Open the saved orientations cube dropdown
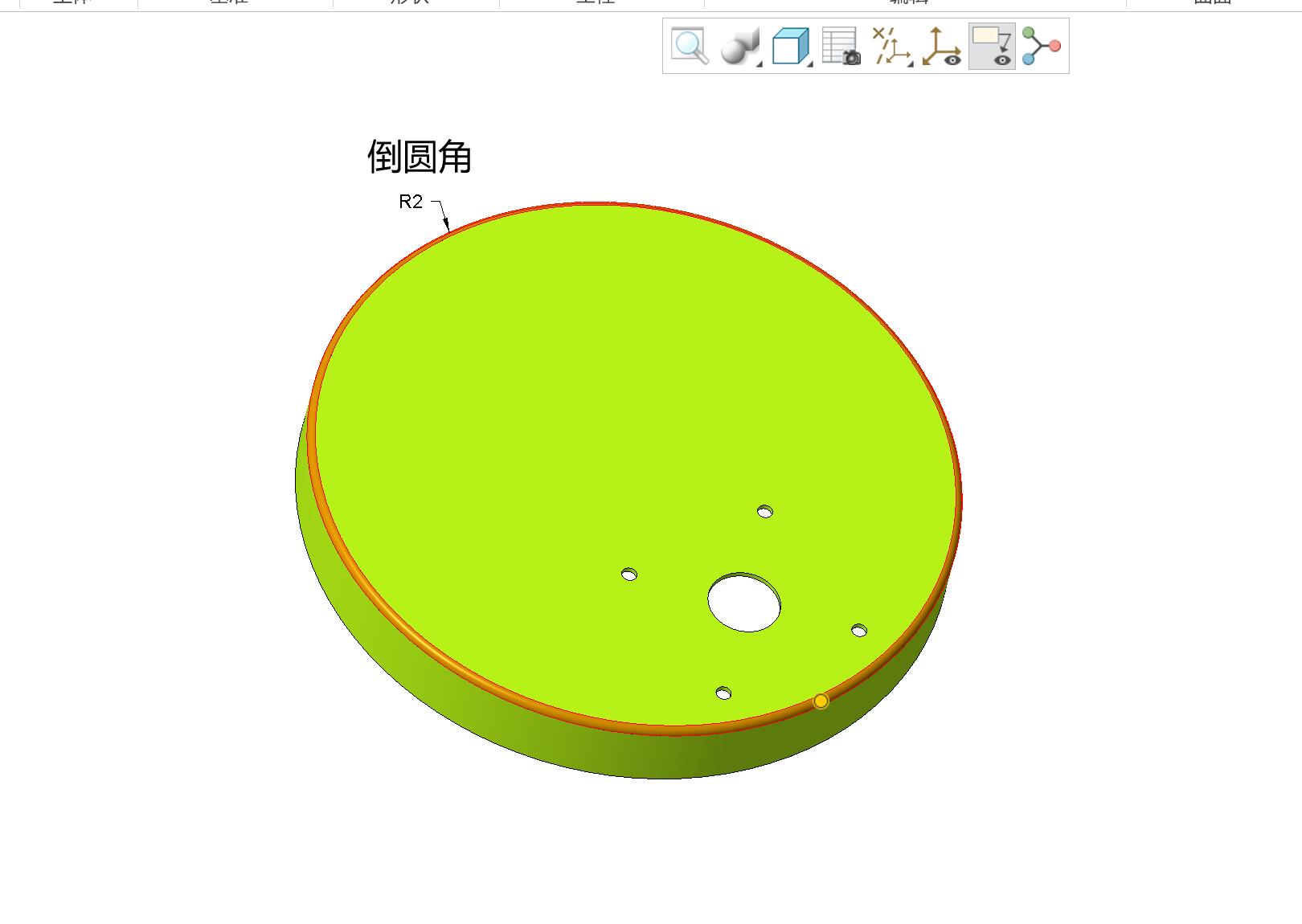 click(x=791, y=46)
